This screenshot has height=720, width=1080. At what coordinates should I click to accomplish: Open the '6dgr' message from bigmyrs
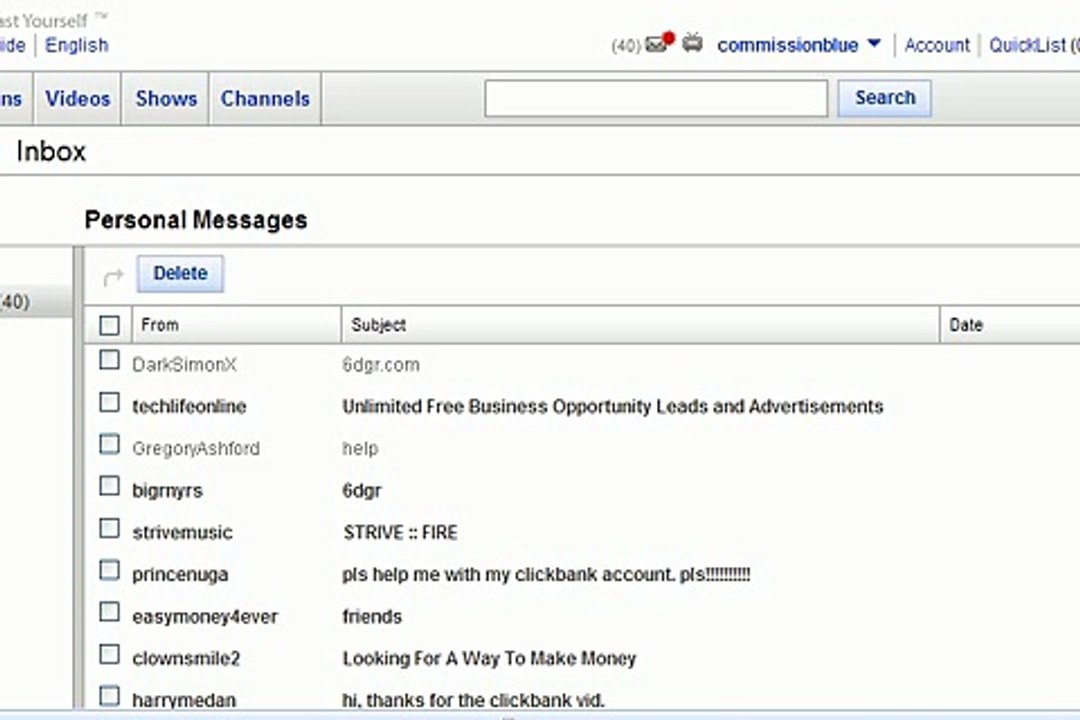coord(362,491)
